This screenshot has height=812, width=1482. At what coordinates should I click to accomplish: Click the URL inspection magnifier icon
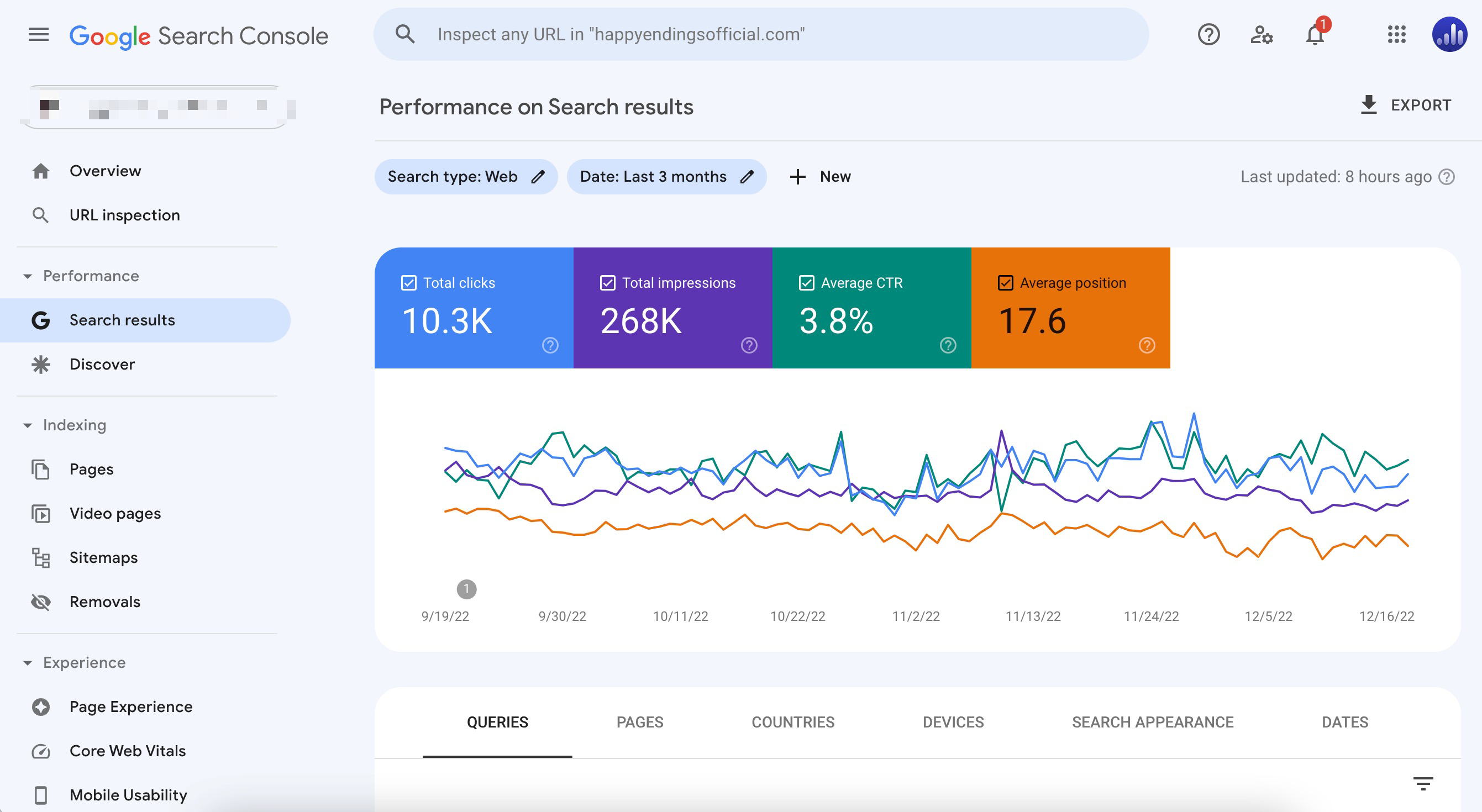click(40, 215)
